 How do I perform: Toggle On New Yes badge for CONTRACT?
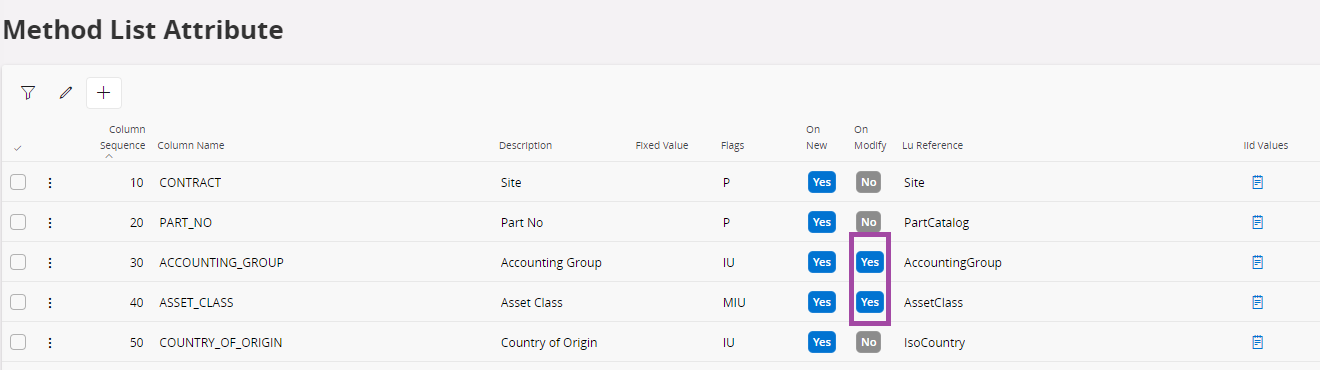coord(822,182)
